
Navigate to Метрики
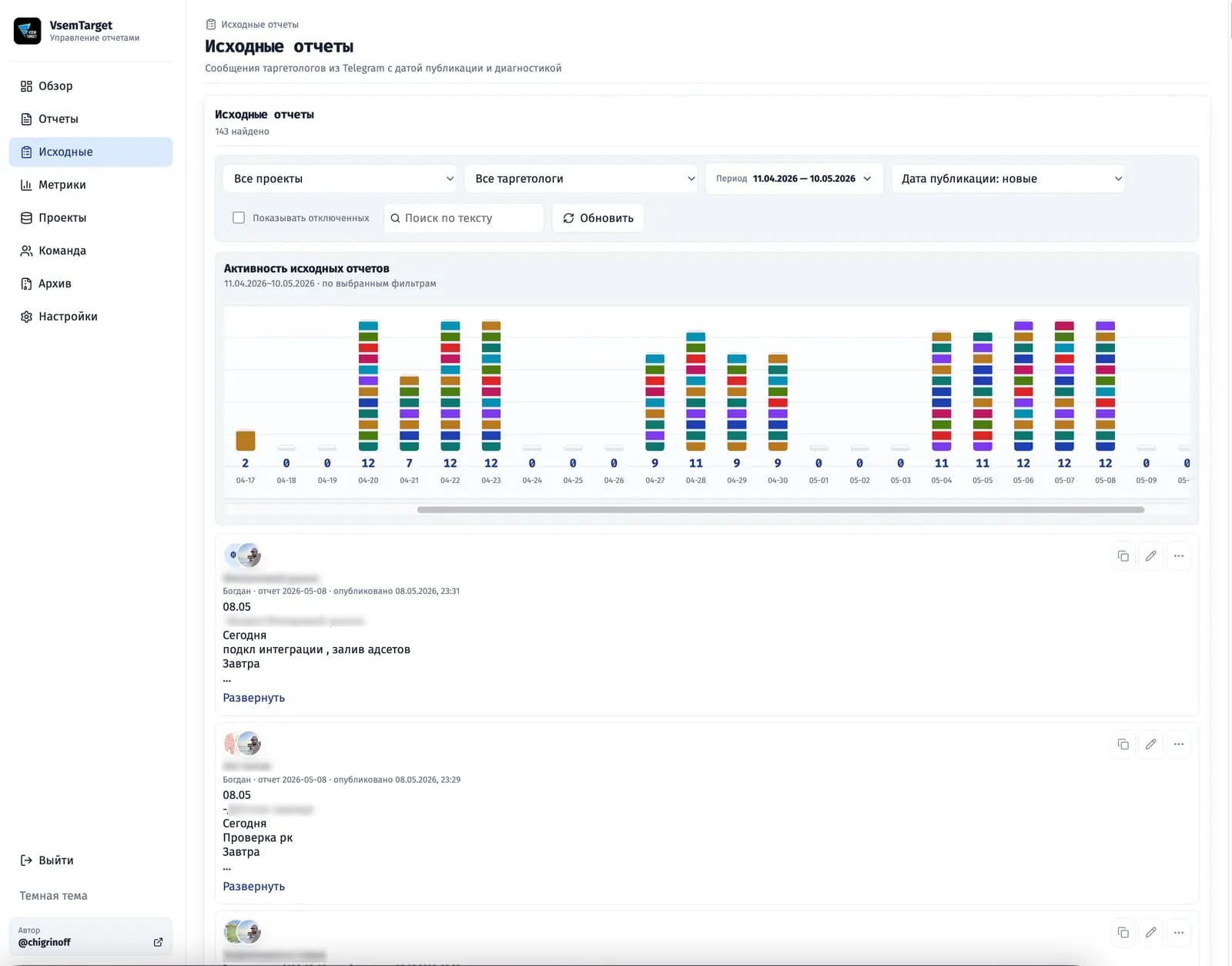point(91,185)
